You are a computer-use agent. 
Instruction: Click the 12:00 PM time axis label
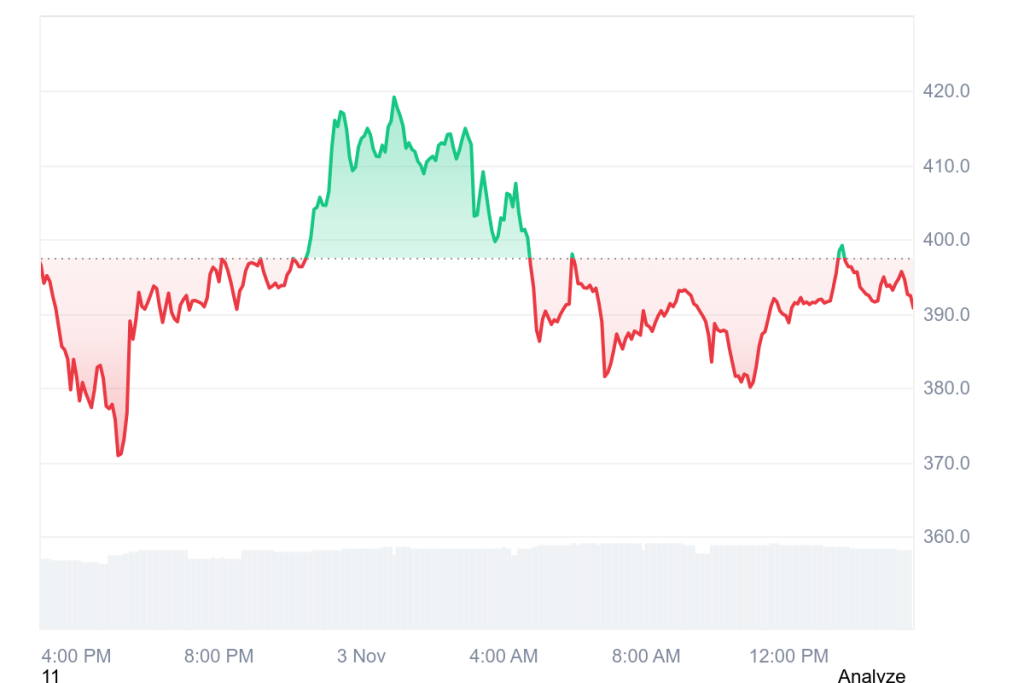(x=788, y=656)
